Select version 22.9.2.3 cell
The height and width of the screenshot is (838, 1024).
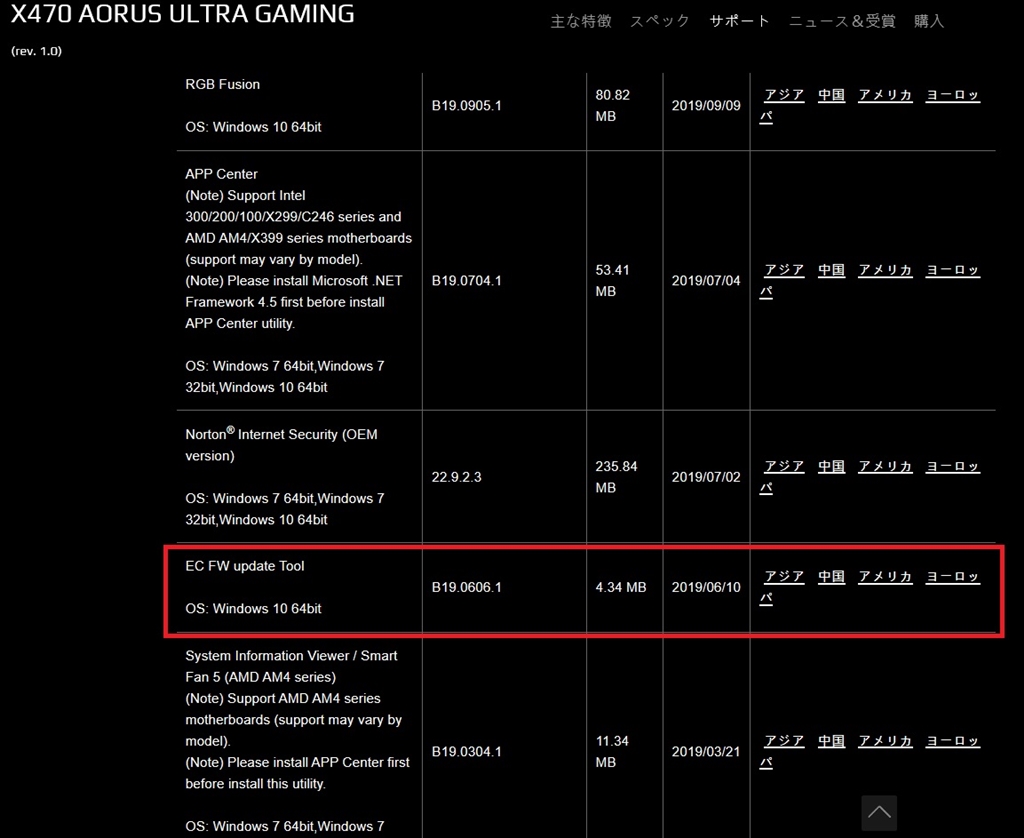pos(456,477)
